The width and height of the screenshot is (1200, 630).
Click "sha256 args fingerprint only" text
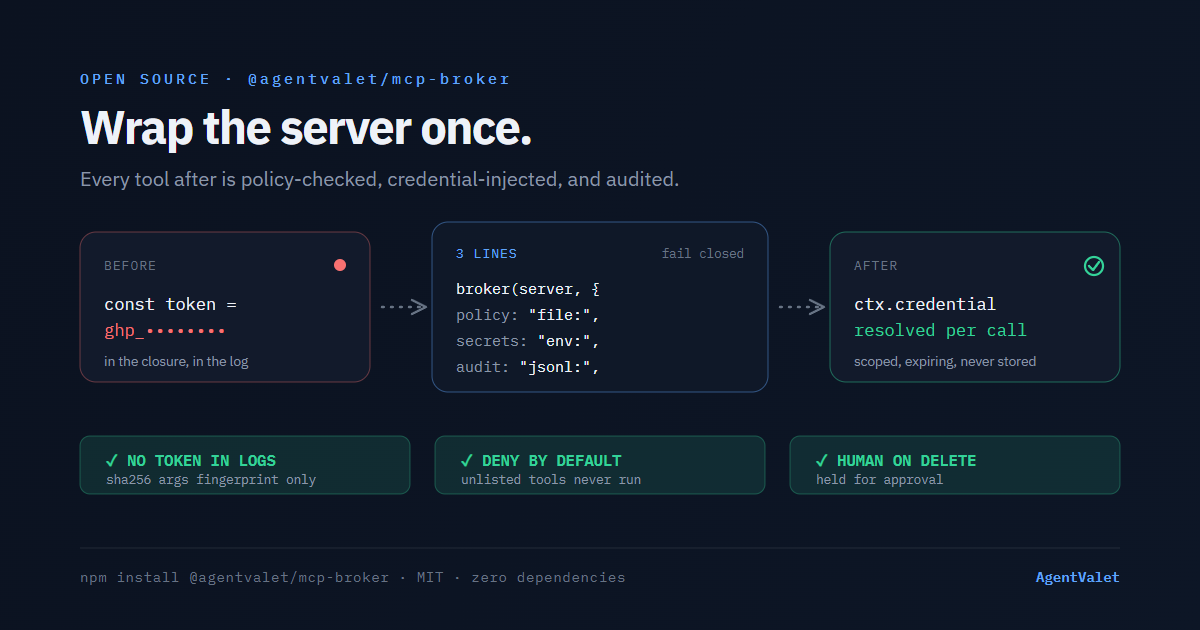pos(211,480)
